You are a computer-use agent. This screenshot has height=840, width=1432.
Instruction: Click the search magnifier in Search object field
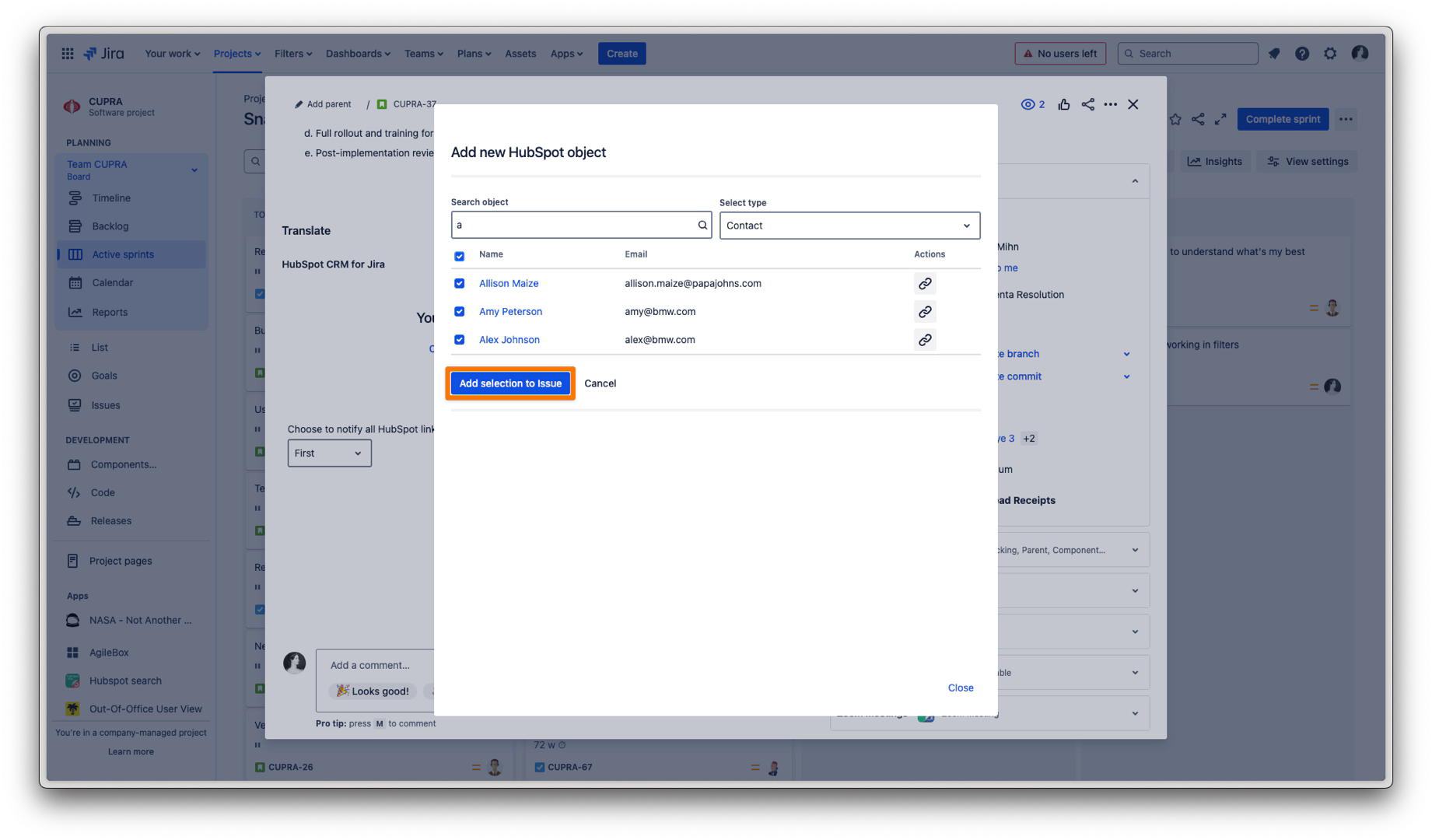click(x=702, y=225)
